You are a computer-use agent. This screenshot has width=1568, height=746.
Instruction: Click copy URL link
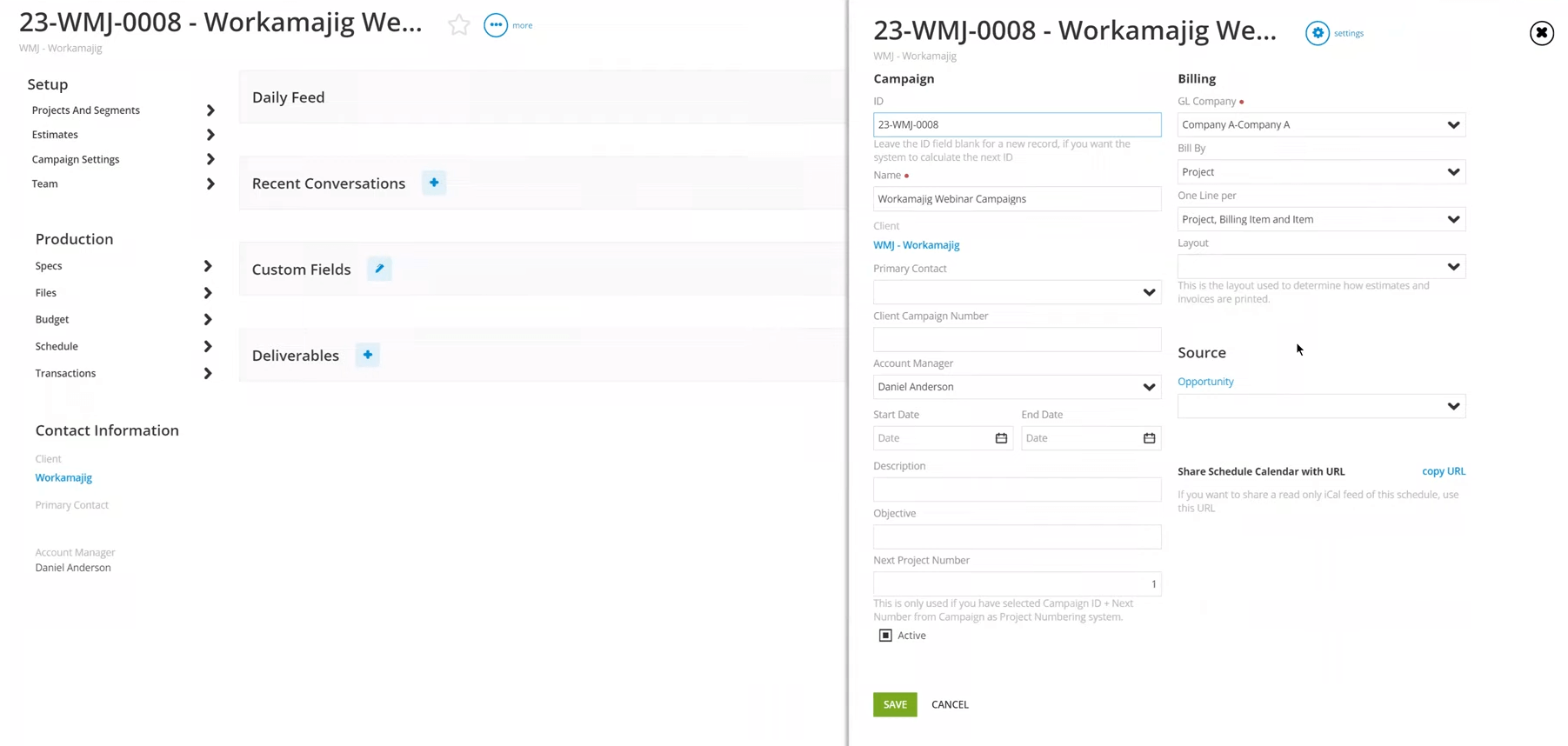tap(1444, 471)
